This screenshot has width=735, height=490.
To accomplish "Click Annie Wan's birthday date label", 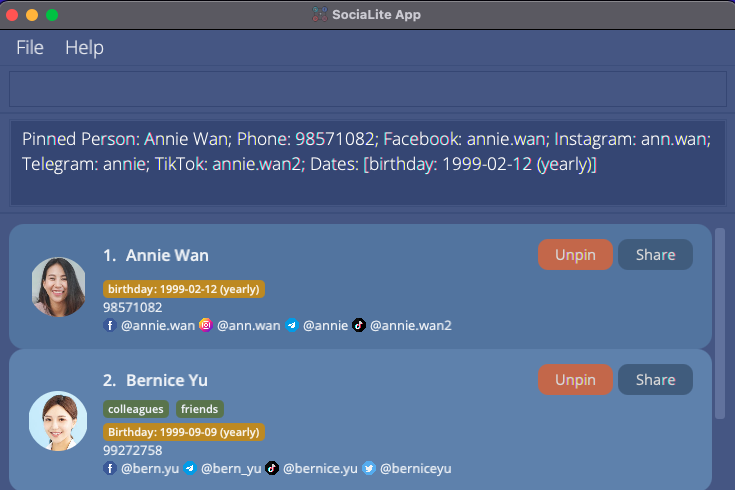I will [x=184, y=289].
